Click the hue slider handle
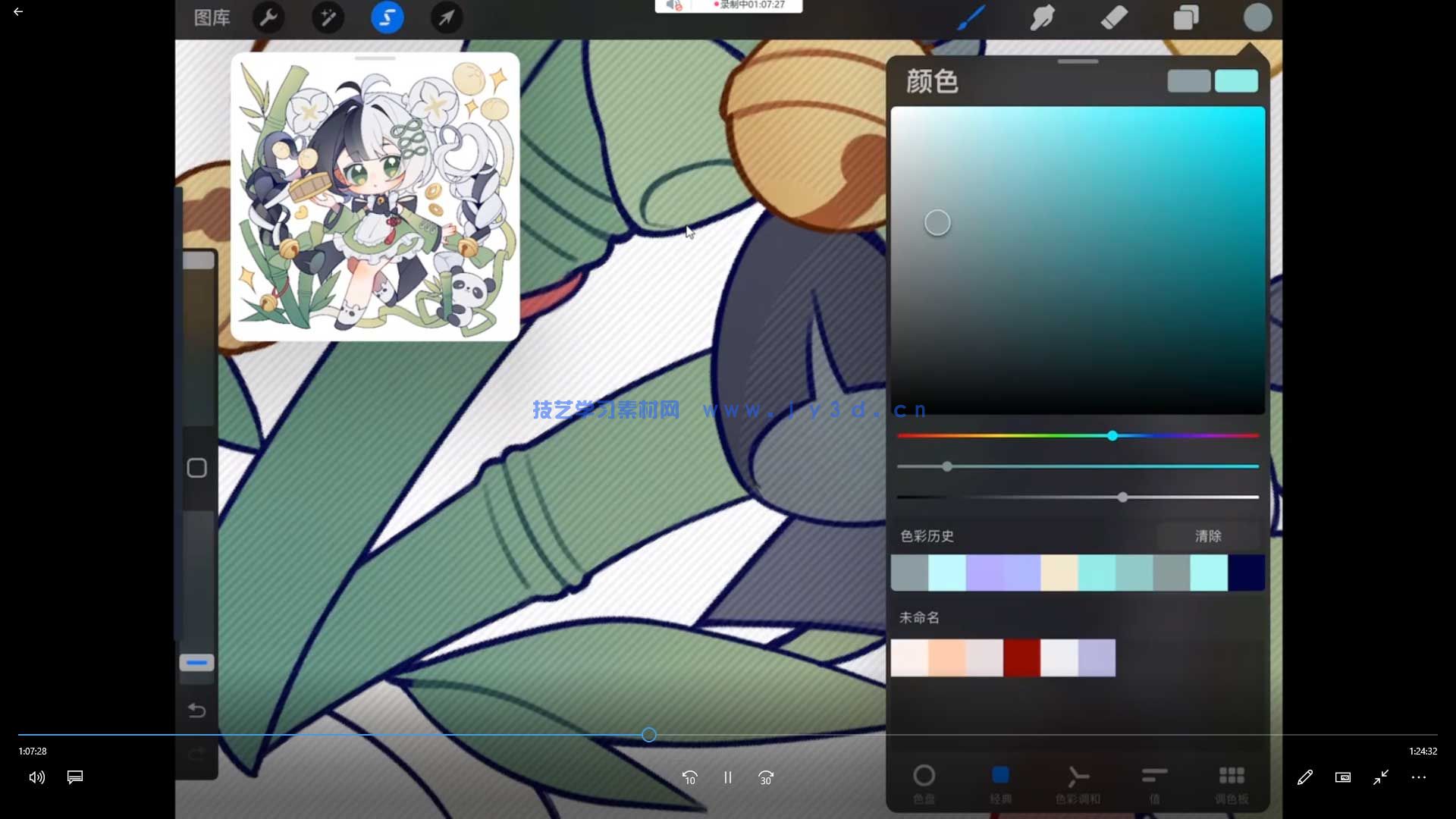Screen dimensions: 1456x819 pos(1112,436)
